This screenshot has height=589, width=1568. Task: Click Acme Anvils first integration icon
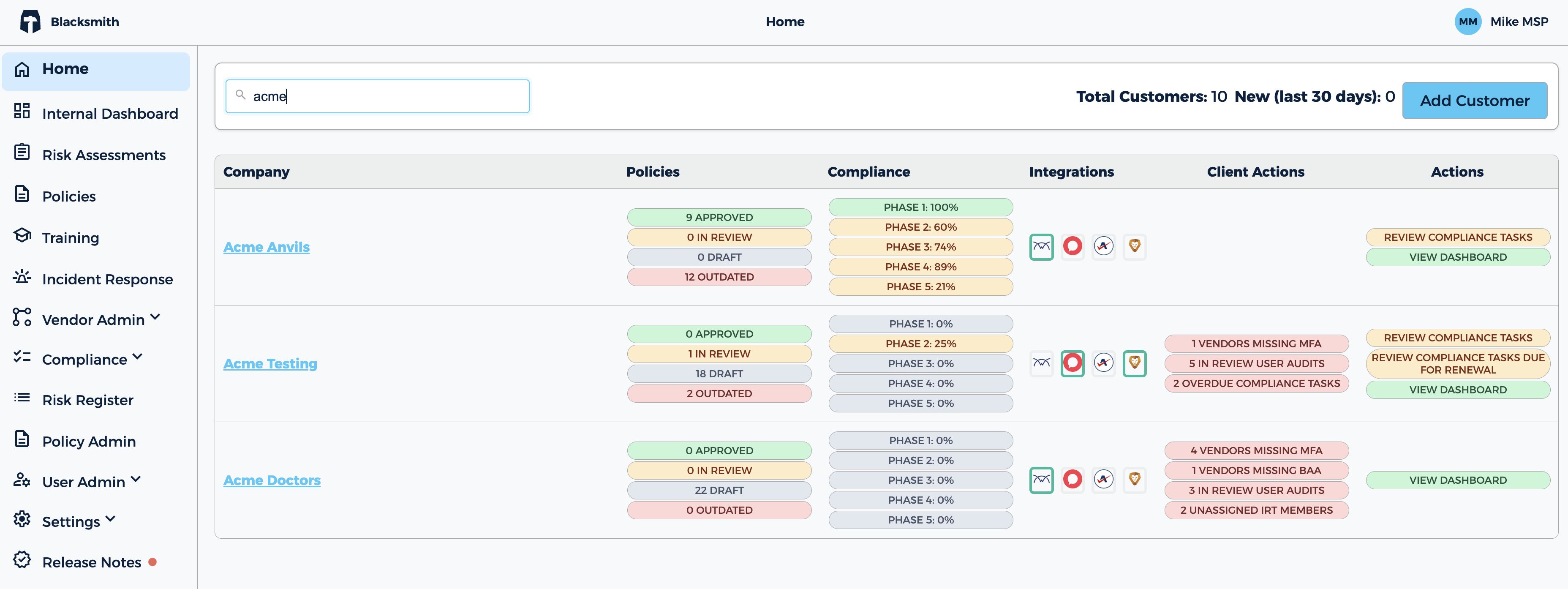click(1042, 247)
